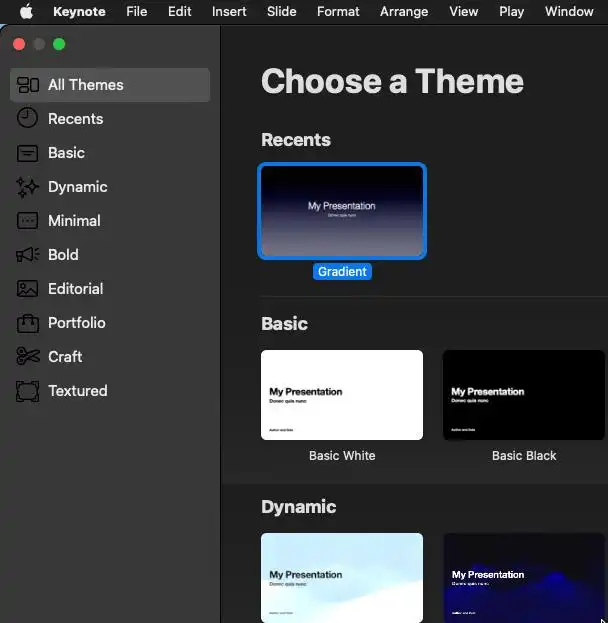Open the Minimal category label
This screenshot has height=623, width=608.
[x=74, y=221]
